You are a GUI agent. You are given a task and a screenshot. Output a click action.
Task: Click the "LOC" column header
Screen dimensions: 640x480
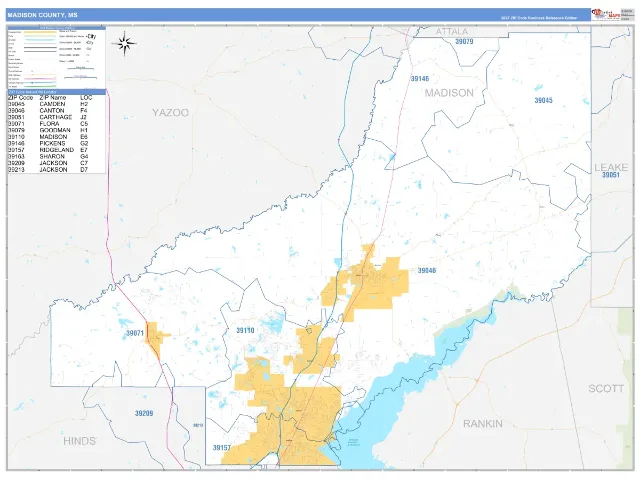(86, 98)
